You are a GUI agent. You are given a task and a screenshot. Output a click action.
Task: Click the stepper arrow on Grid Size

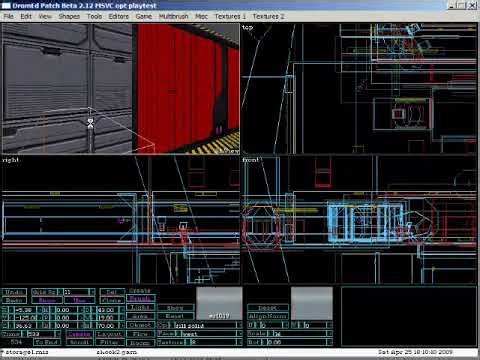click(93, 292)
